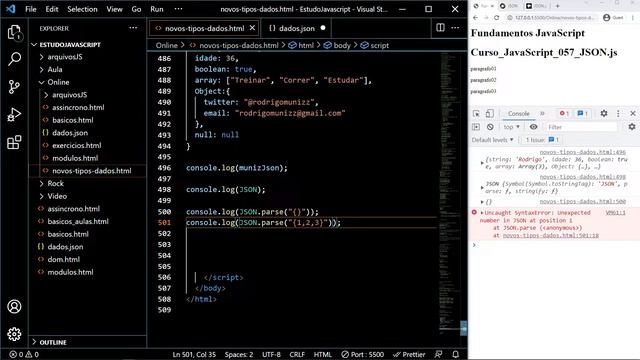Close the novos-tipos-dados.html tab
Viewport: 640px width, 360px height.
pos(252,28)
